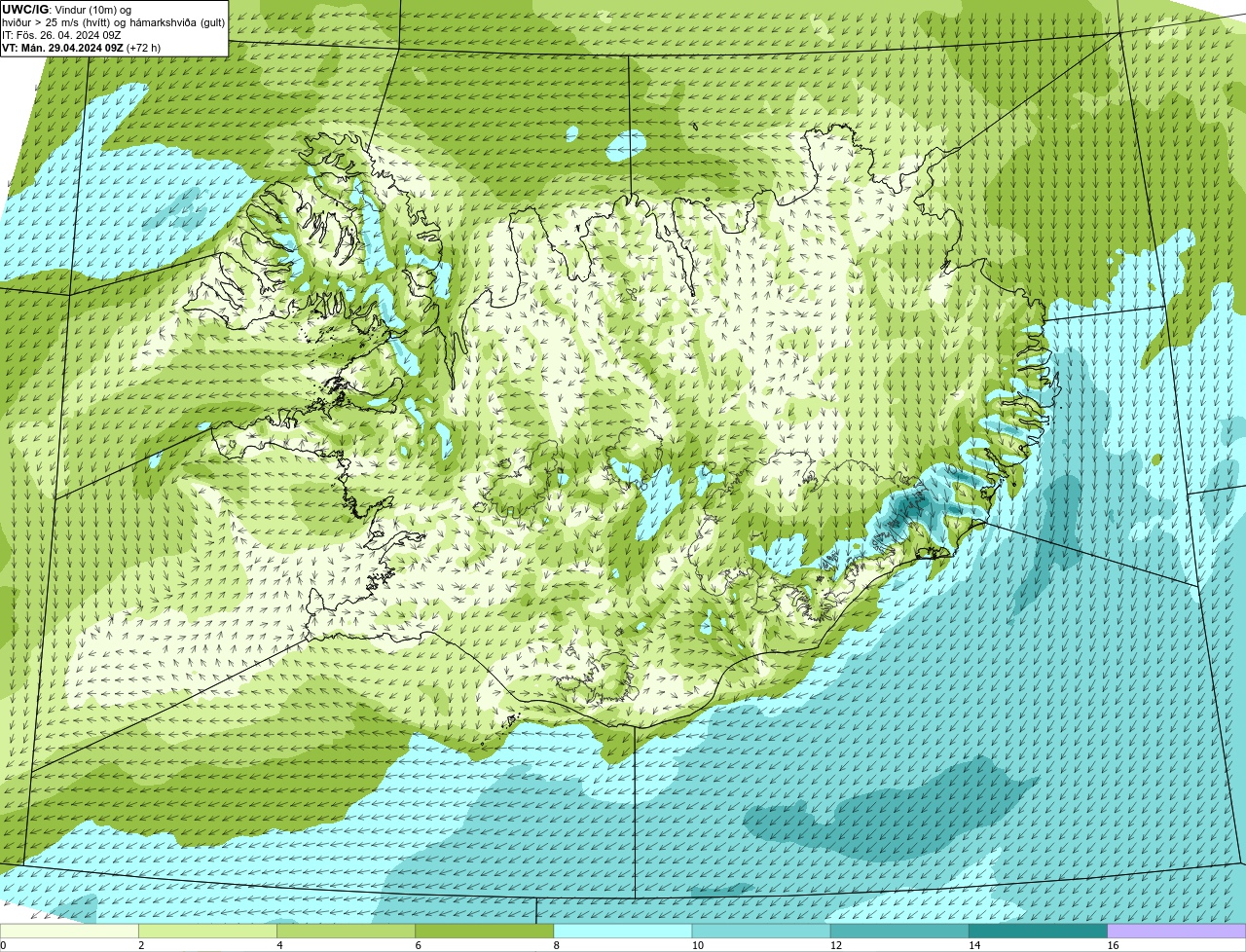Click the legend scale label "16"
Image resolution: width=1246 pixels, height=952 pixels.
[x=1112, y=945]
